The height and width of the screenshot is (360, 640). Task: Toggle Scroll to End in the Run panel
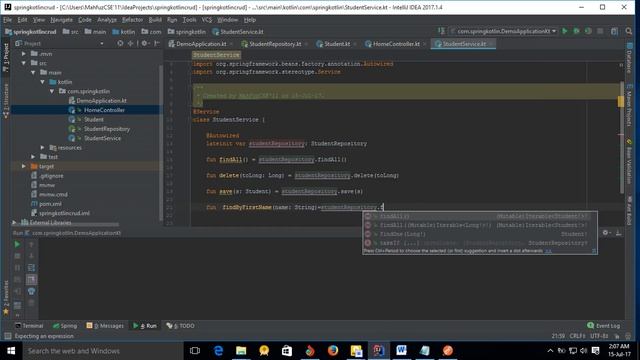(x=31, y=280)
